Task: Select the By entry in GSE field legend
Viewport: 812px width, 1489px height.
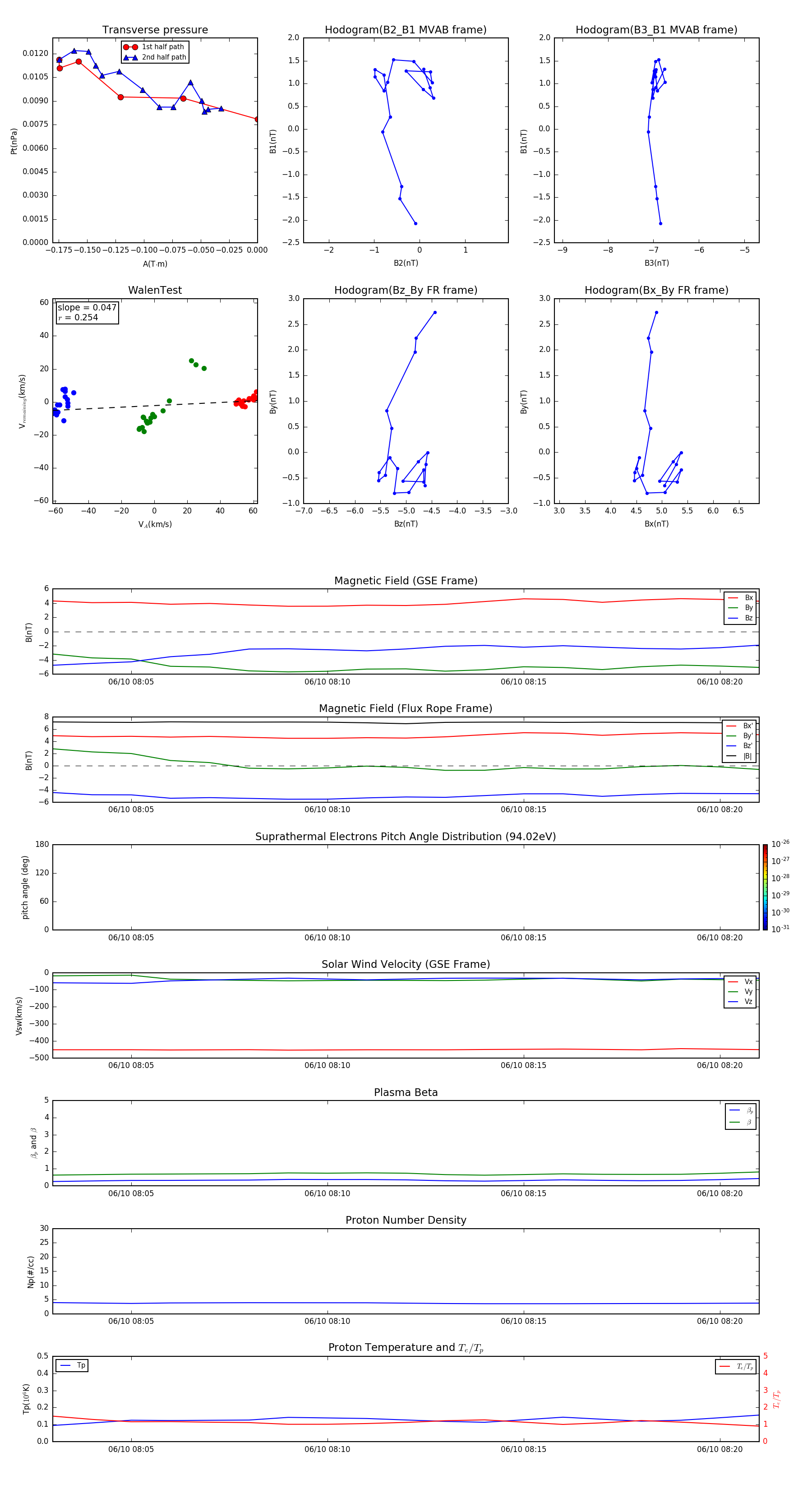Action: click(x=740, y=607)
